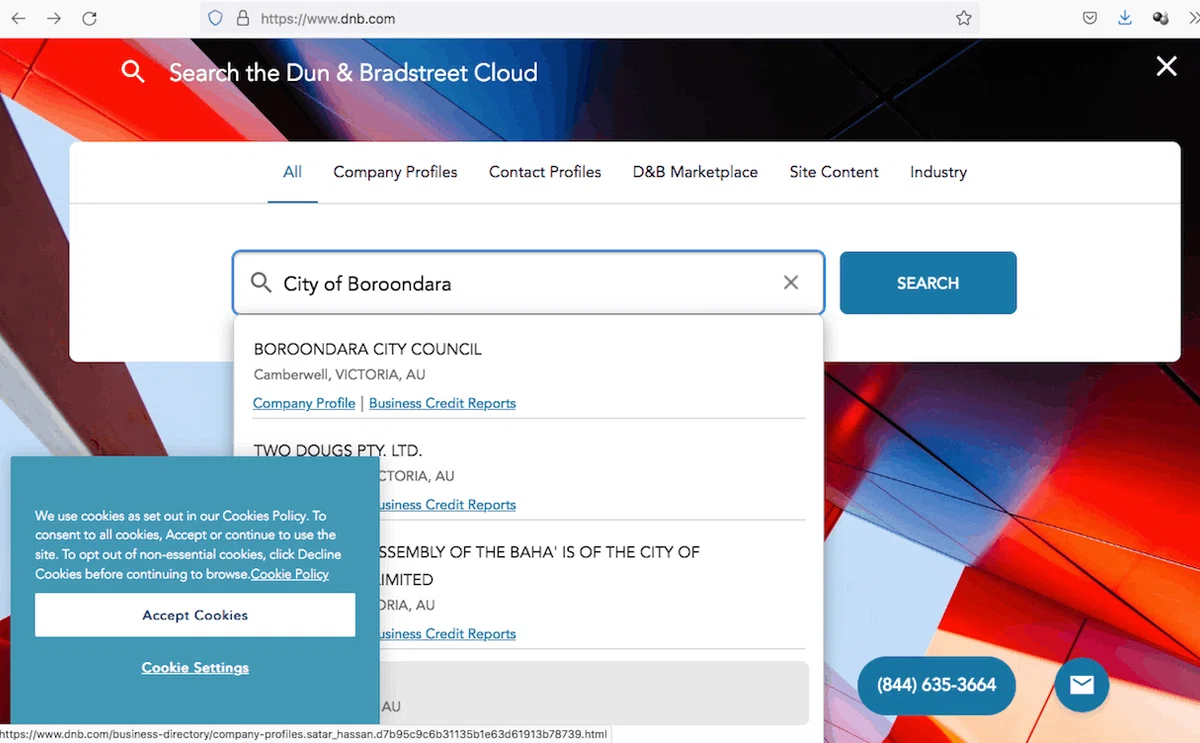Go back using browser back arrow

[x=19, y=18]
